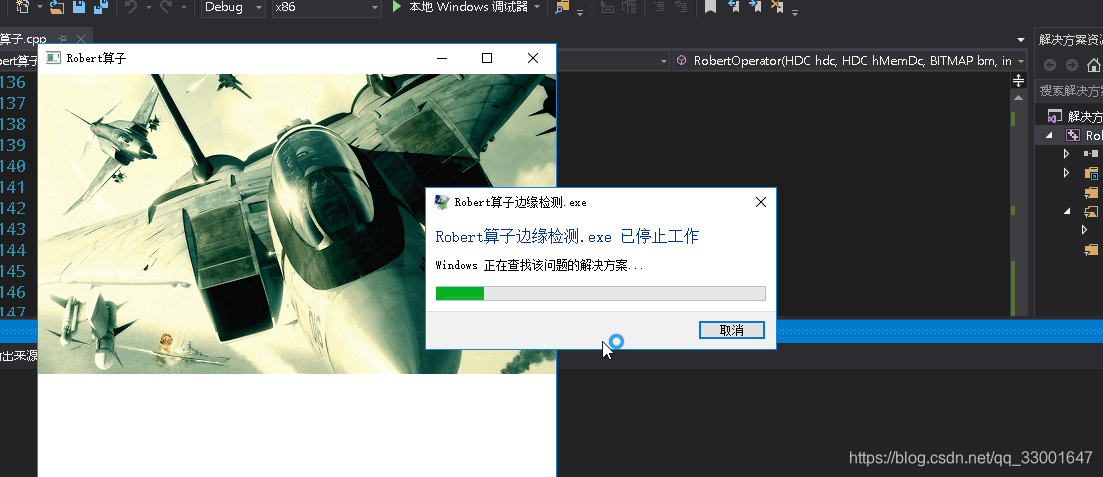Clear all bookmarks icon

point(777,7)
